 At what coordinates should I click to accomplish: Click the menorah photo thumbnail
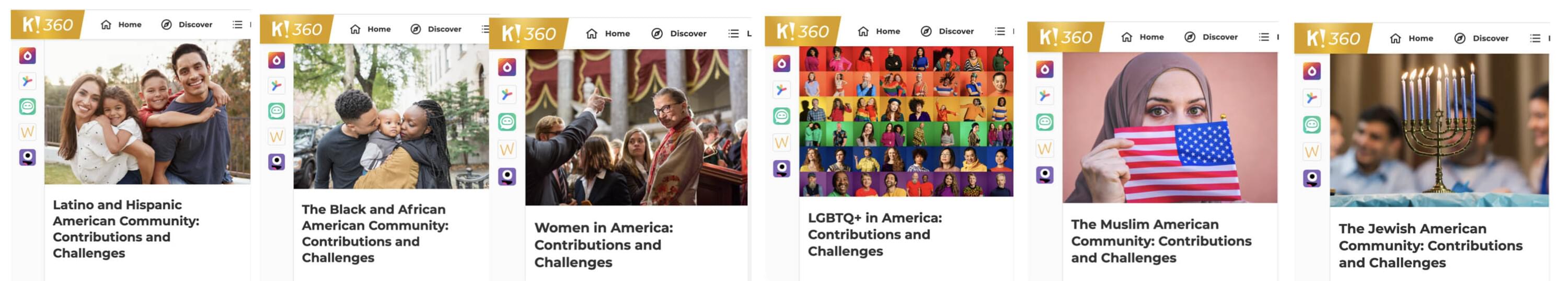pos(1439,130)
